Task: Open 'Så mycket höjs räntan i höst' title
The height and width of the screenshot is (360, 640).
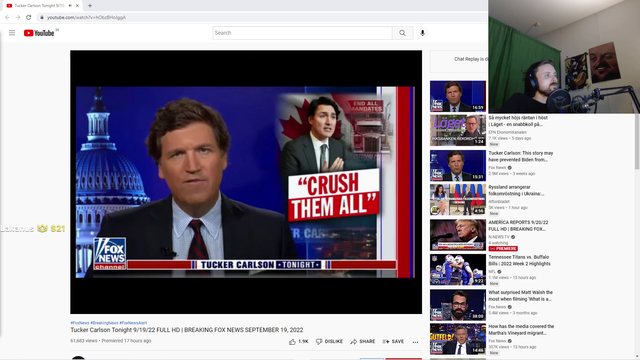Action: pos(518,121)
